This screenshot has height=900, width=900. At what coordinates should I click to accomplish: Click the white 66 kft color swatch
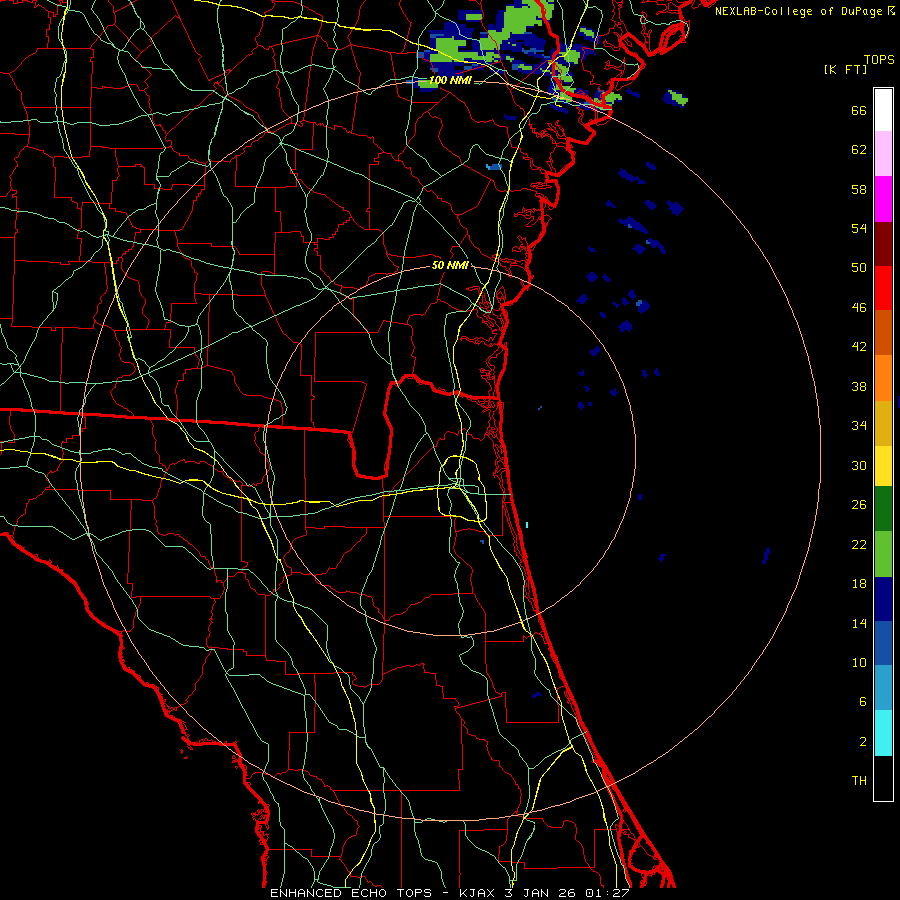click(x=883, y=110)
